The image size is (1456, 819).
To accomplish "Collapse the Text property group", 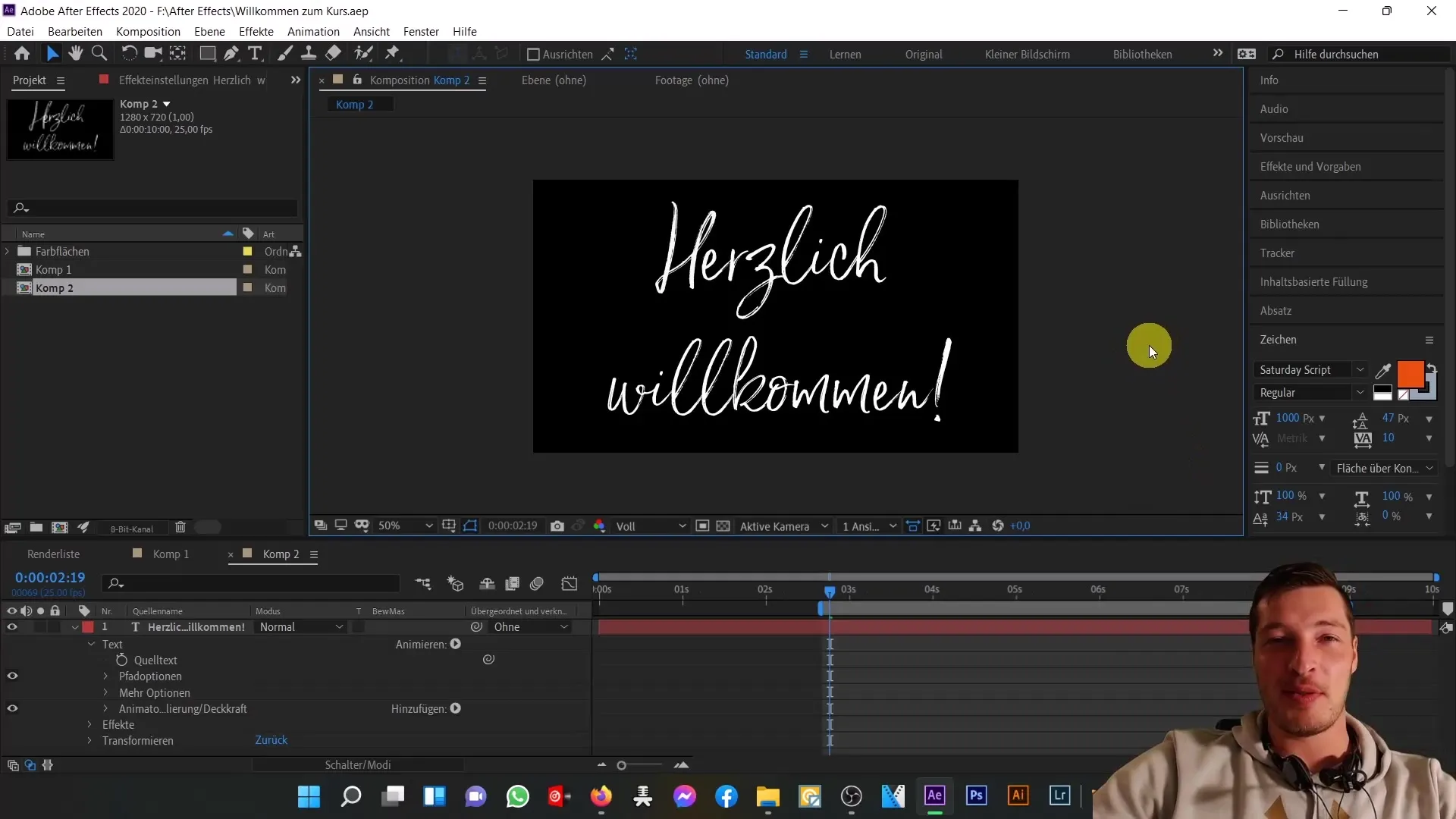I will [91, 644].
